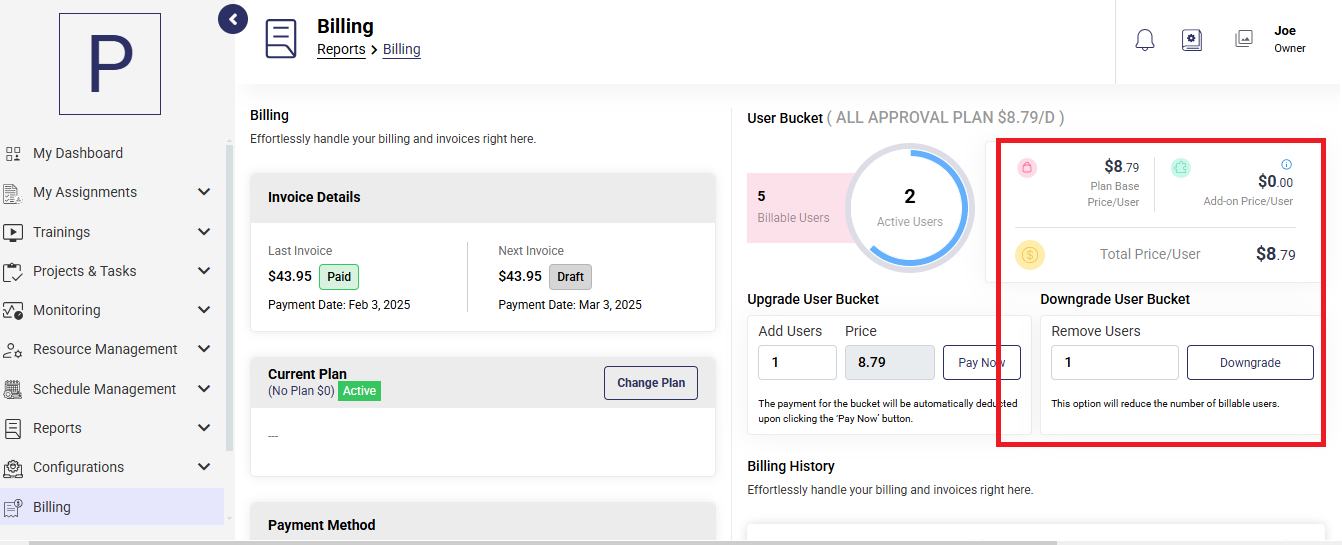The height and width of the screenshot is (545, 1342).
Task: Click the add-on price info icon
Action: [x=1287, y=165]
